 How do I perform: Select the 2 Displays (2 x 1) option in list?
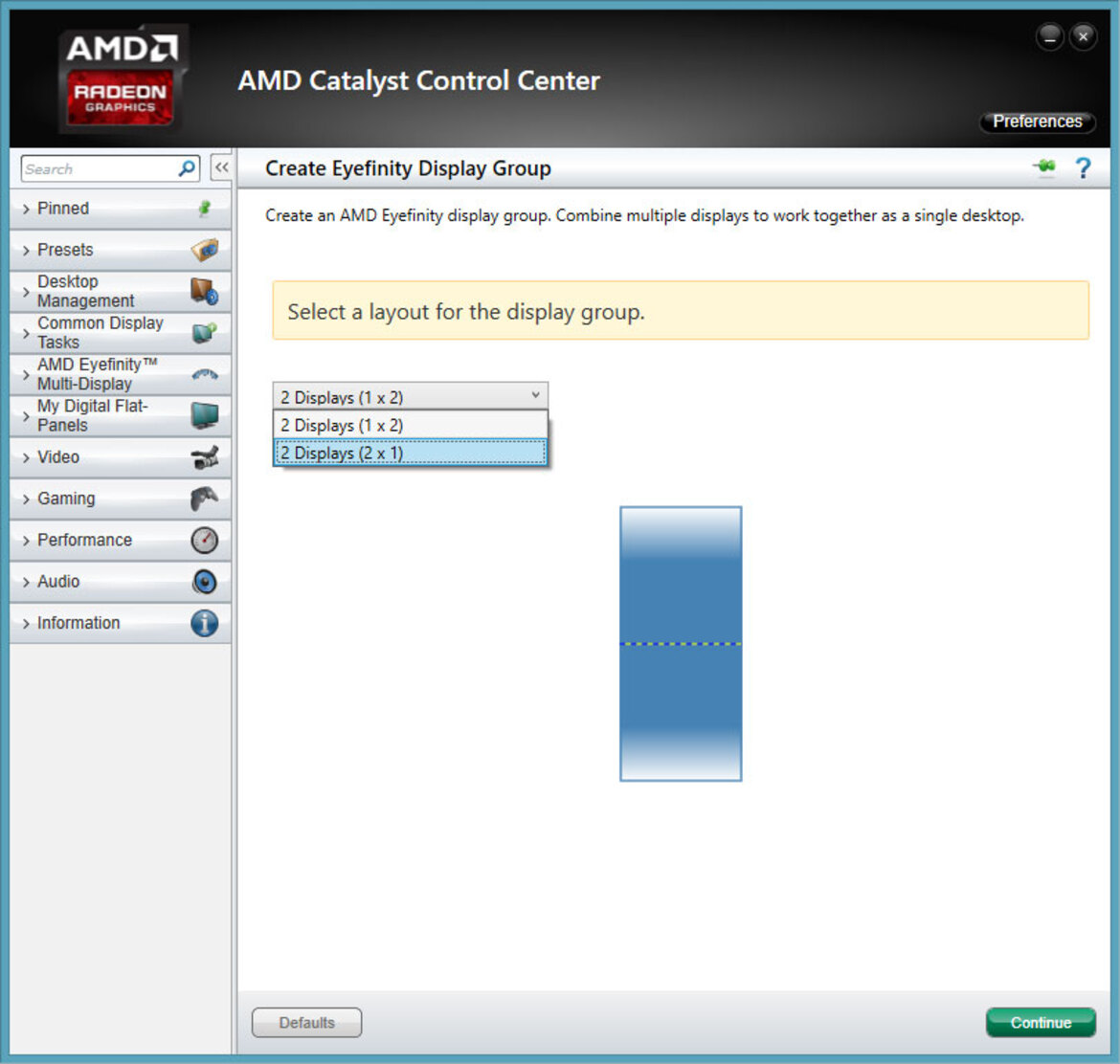pyautogui.click(x=410, y=453)
